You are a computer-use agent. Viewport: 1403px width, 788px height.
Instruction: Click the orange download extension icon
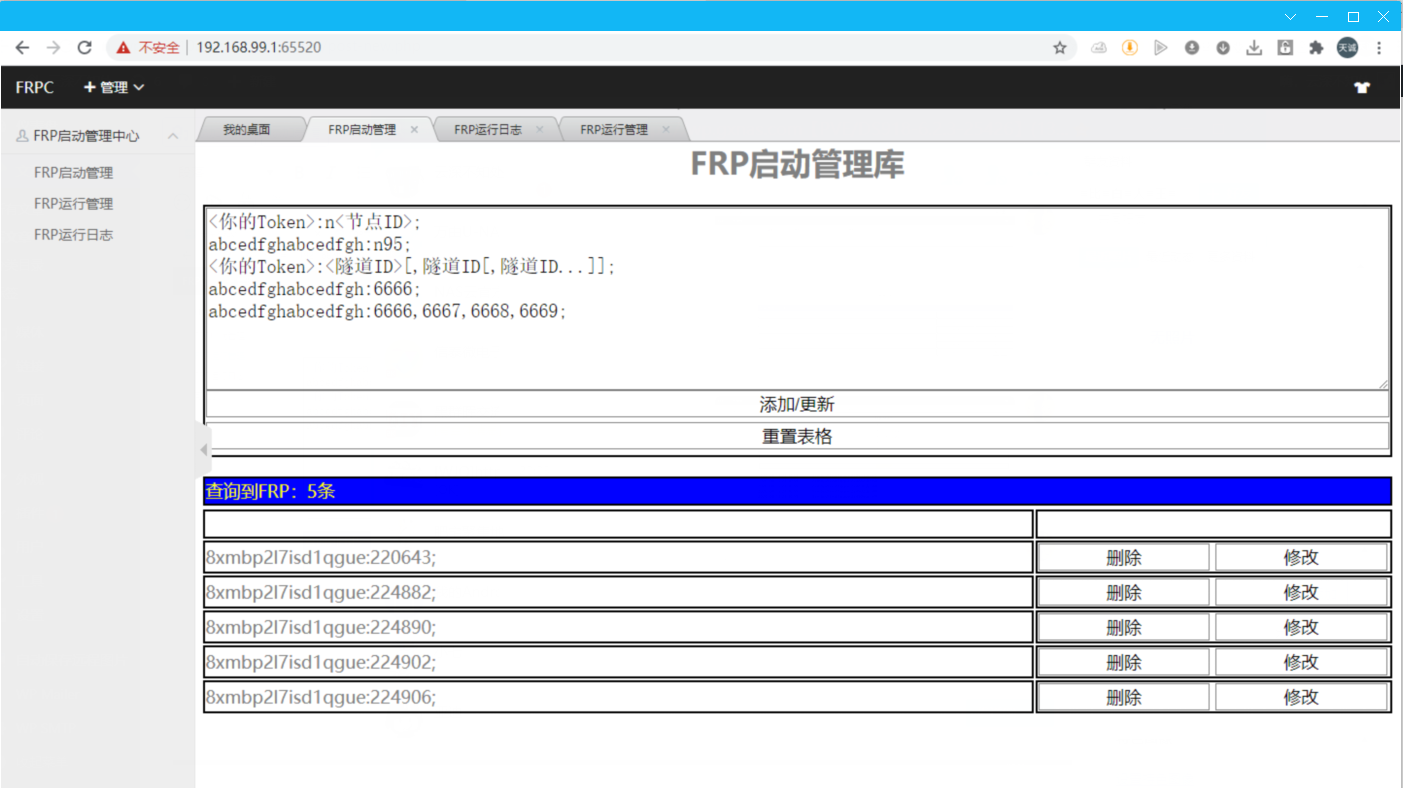1129,48
